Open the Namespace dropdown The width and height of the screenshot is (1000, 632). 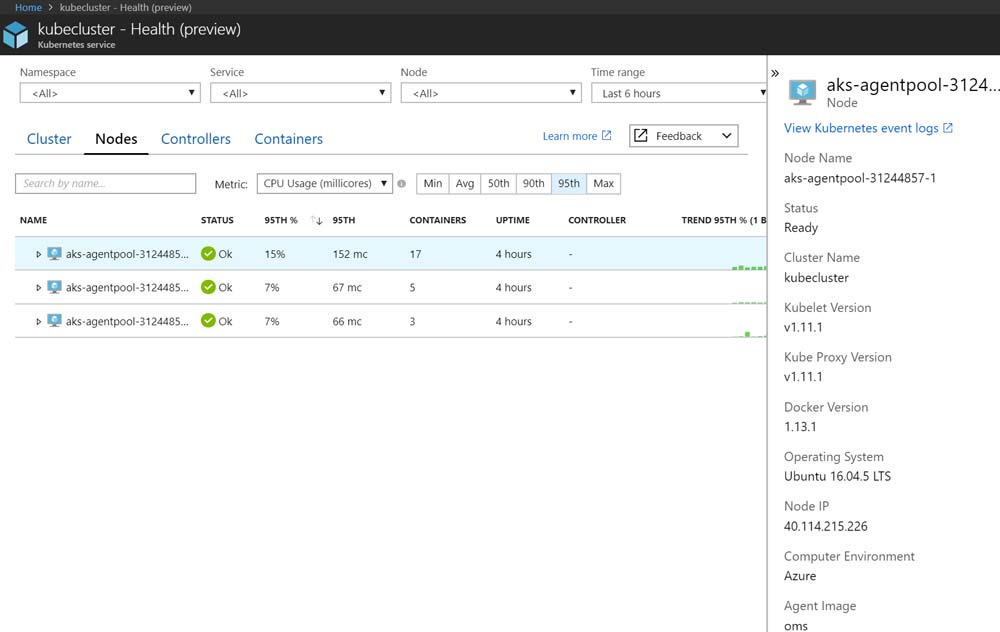pos(110,93)
